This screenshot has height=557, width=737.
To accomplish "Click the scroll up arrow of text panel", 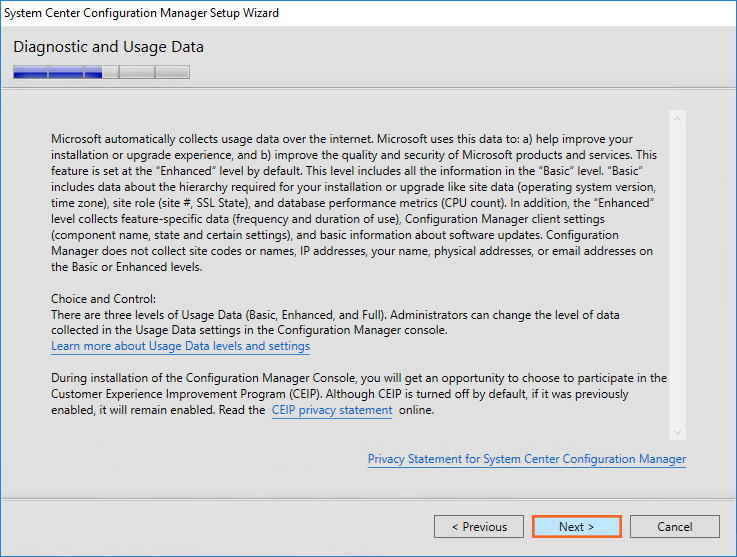I will tap(677, 119).
